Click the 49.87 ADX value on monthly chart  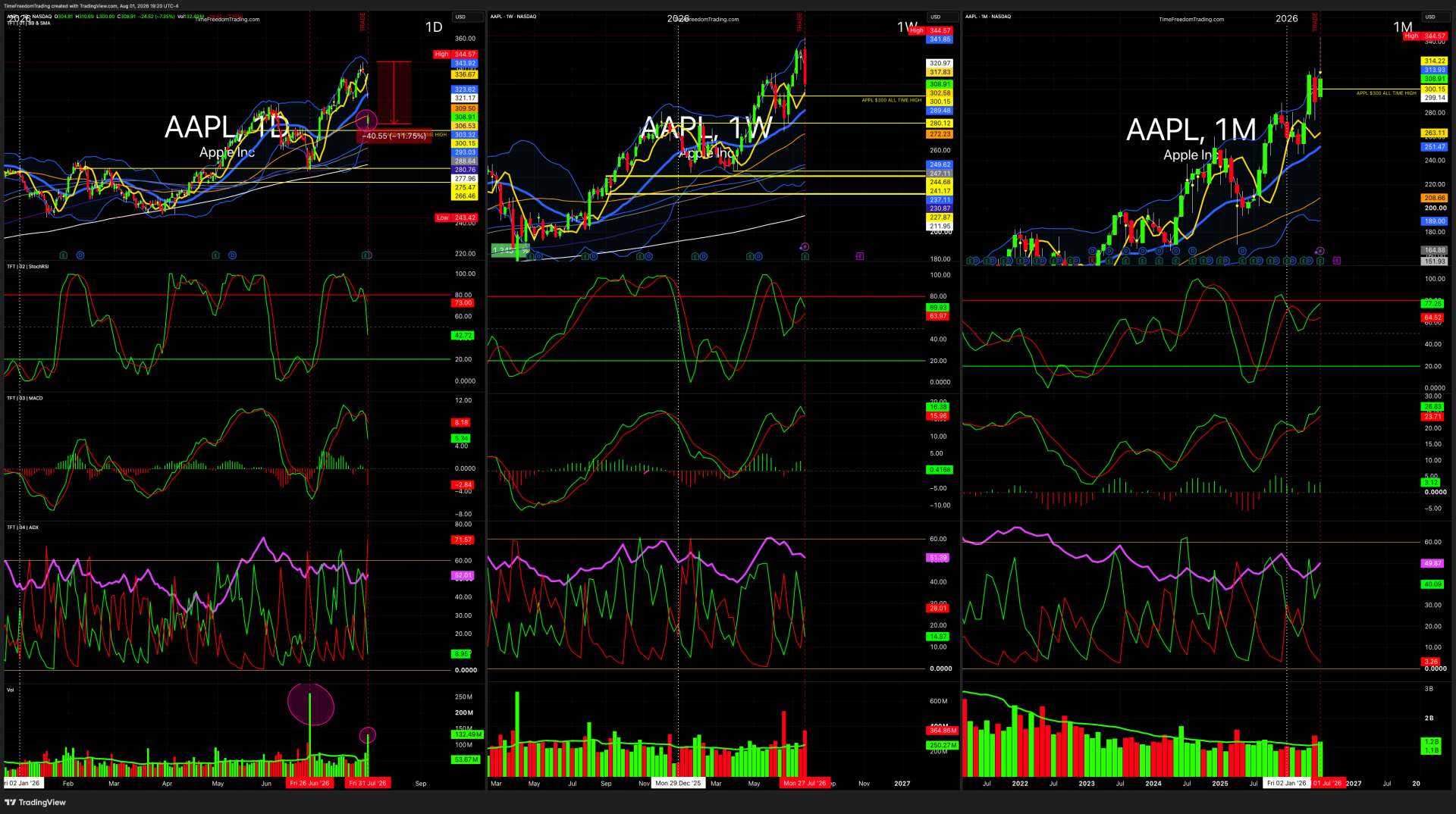point(1432,563)
